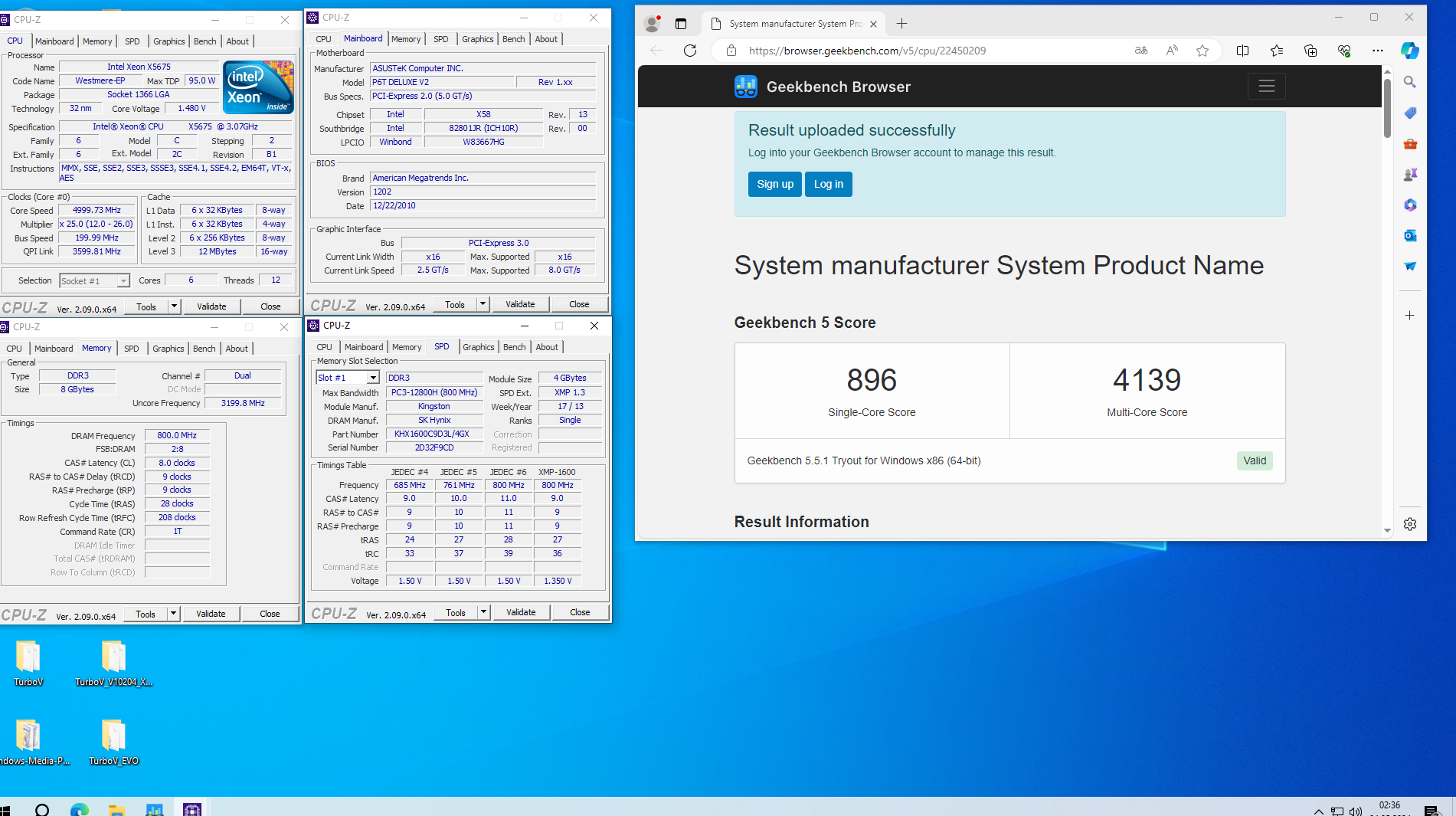Open Microsoft 365 in Edge sidebar
This screenshot has width=1456, height=816.
(x=1410, y=205)
